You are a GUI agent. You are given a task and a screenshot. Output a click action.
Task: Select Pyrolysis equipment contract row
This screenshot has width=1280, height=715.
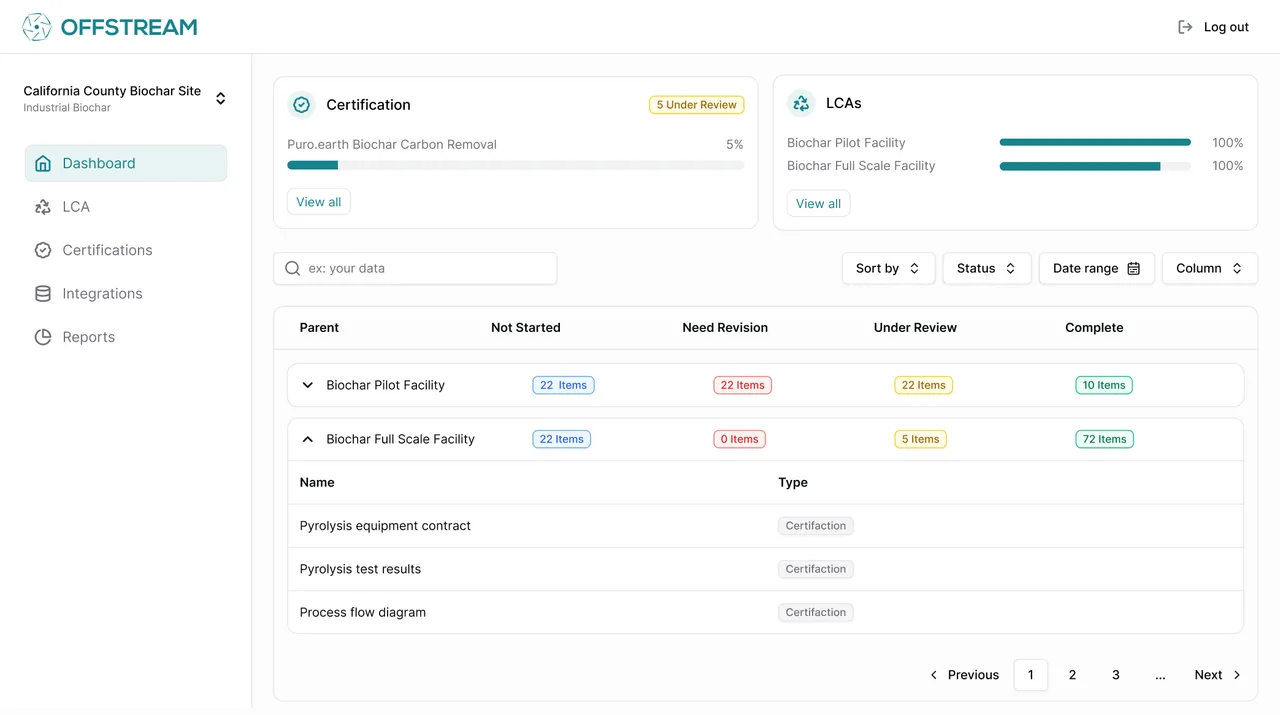765,526
